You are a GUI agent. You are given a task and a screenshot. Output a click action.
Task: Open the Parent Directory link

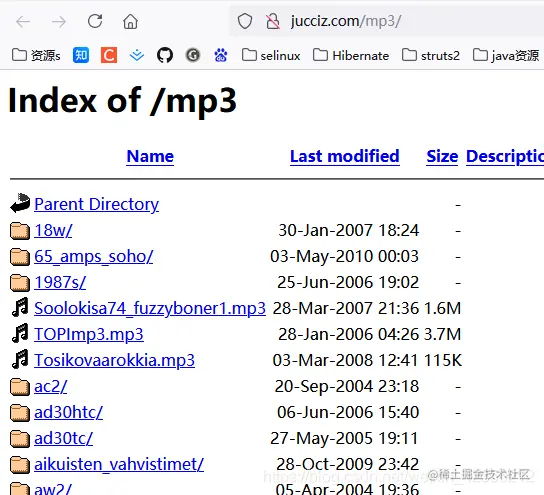coord(96,204)
